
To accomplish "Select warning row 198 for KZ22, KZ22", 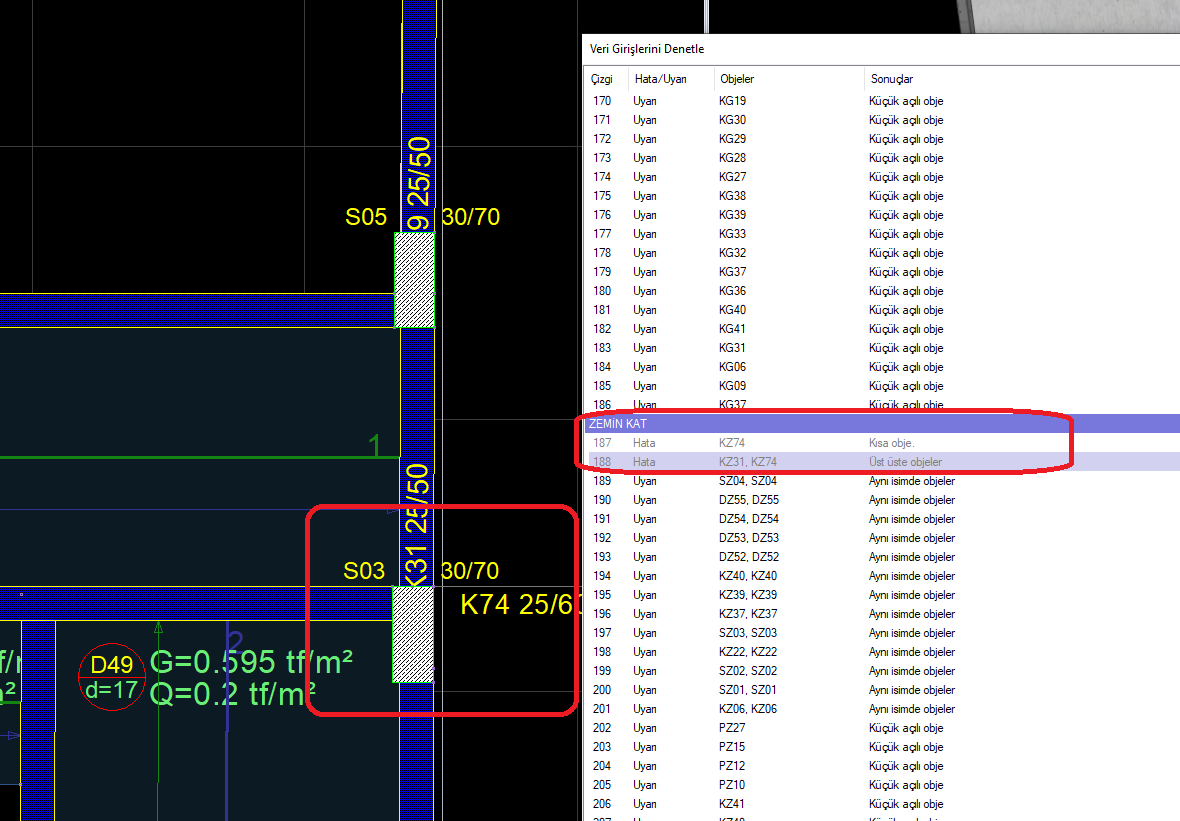I will point(800,652).
